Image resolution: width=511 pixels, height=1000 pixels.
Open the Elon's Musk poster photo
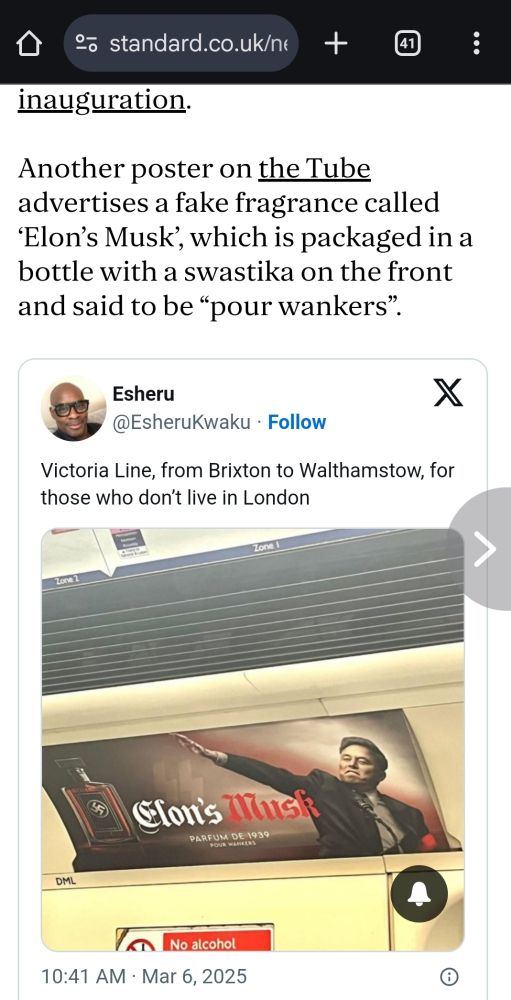[x=253, y=740]
